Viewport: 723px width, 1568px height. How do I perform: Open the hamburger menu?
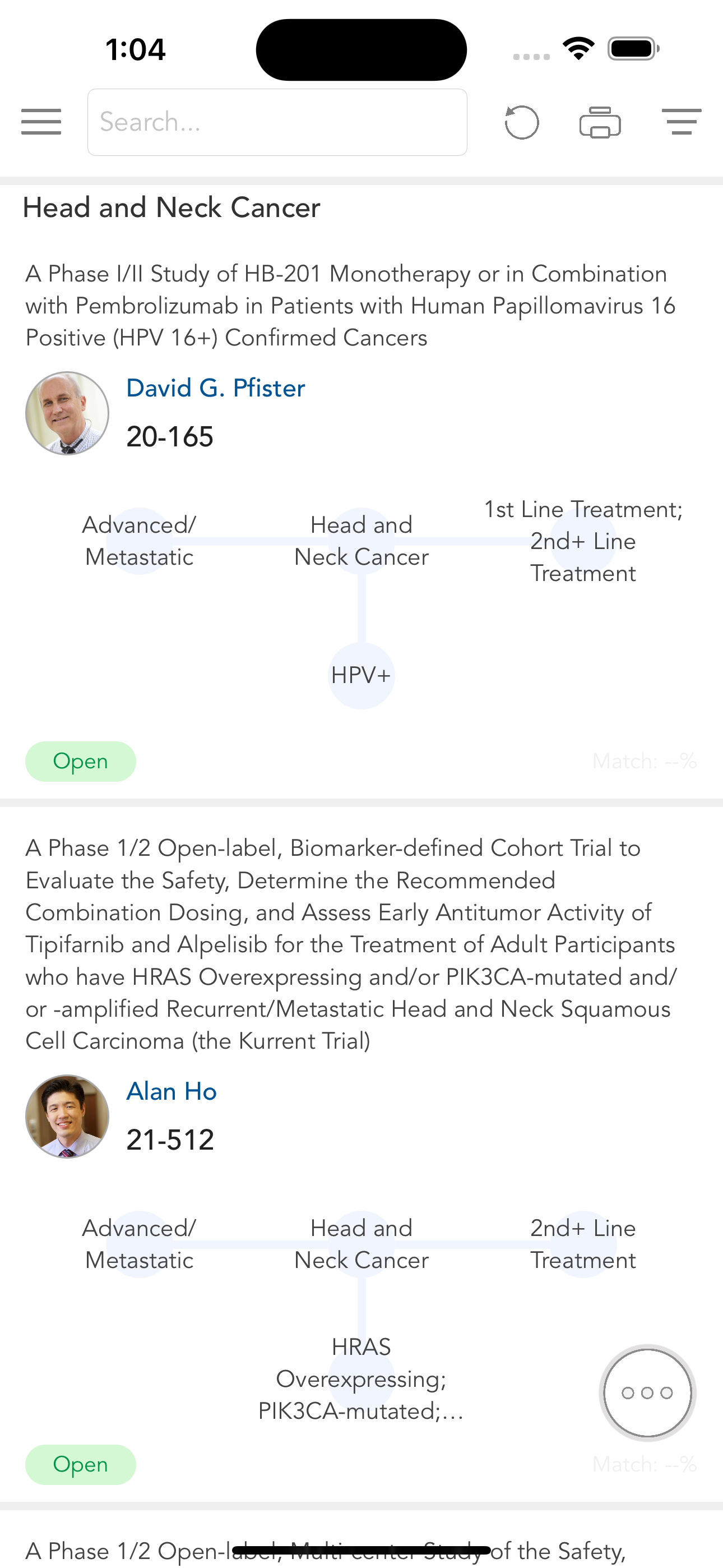(41, 122)
